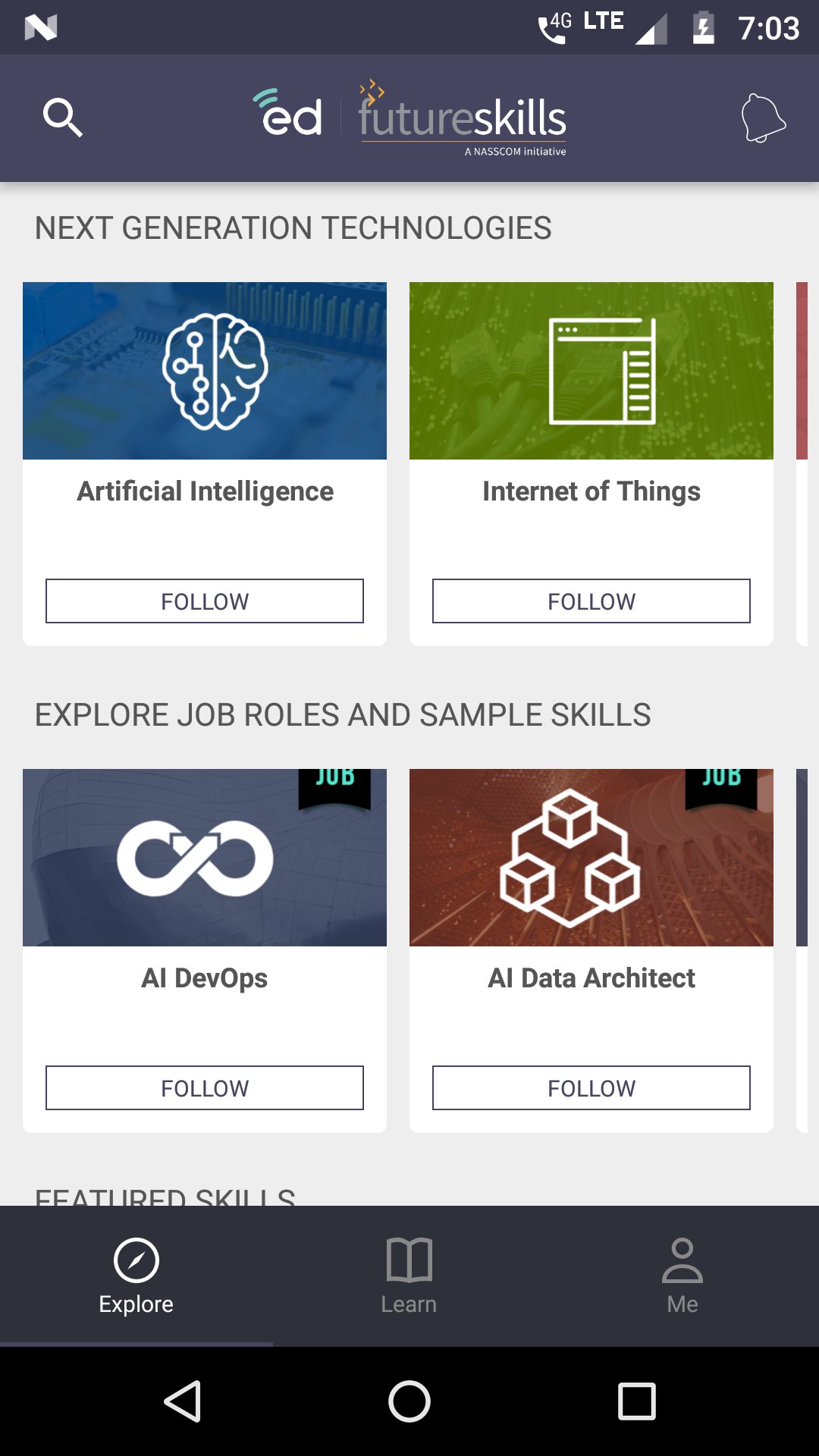The height and width of the screenshot is (1456, 819).
Task: Follow Internet of Things topic
Action: point(591,601)
